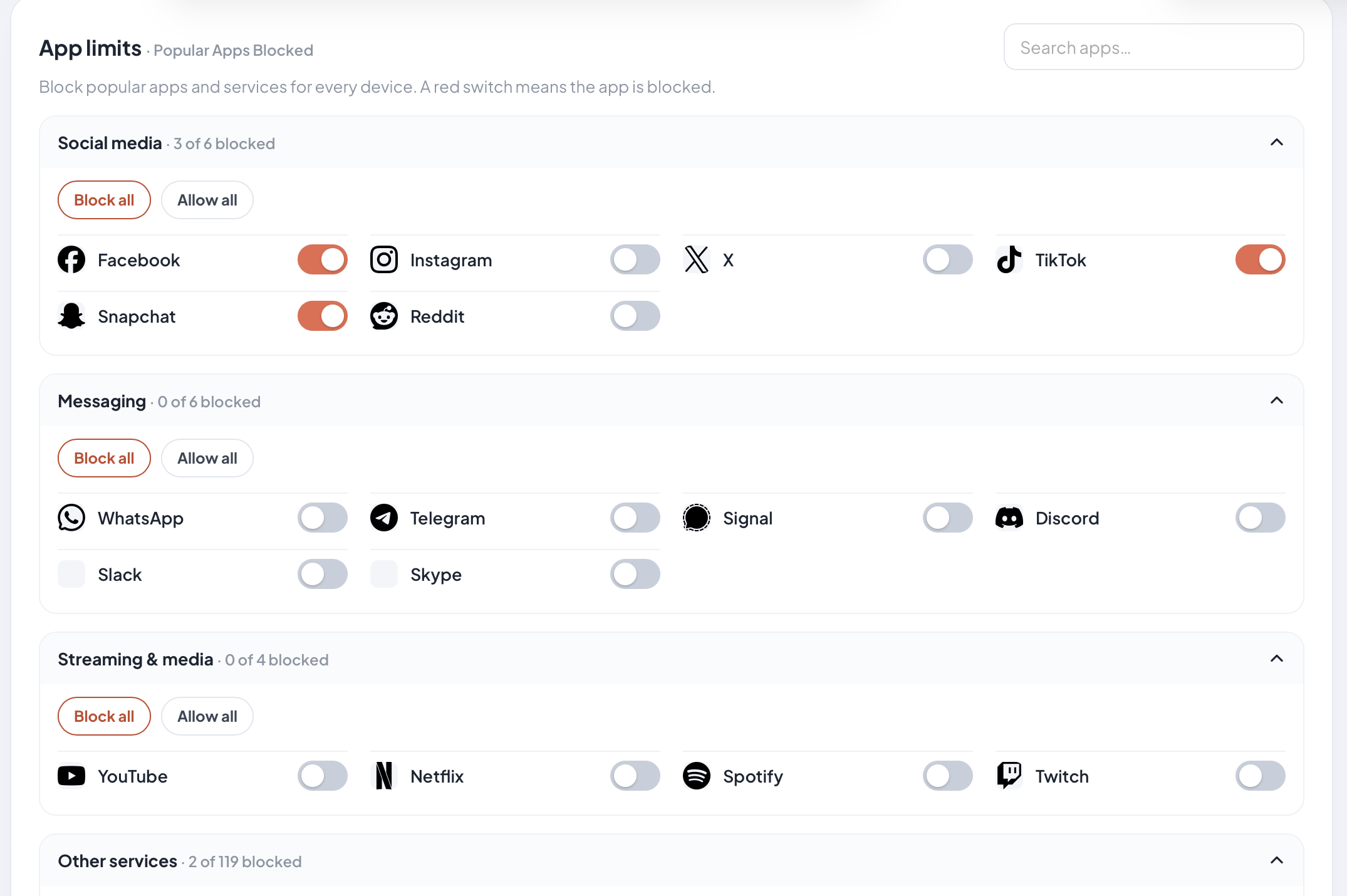The width and height of the screenshot is (1347, 896).
Task: Turn on the Twitch block toggle
Action: pos(1261,776)
